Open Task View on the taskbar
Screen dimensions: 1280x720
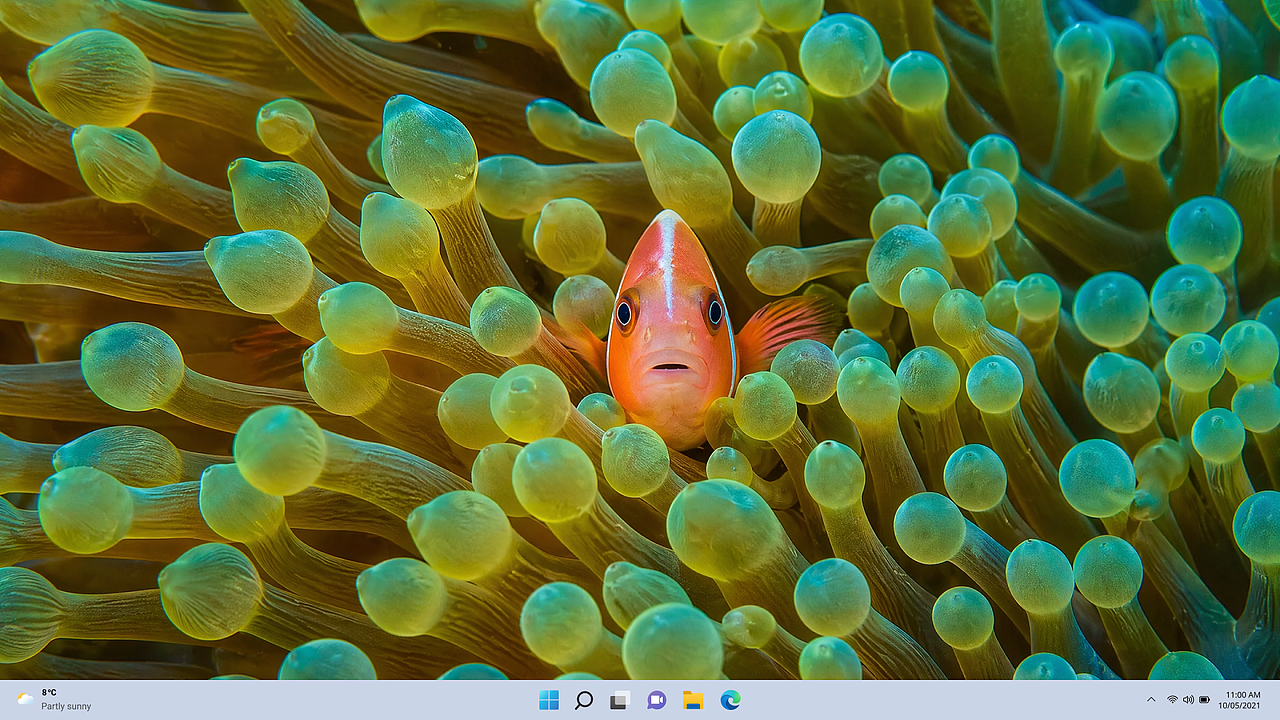[x=620, y=700]
